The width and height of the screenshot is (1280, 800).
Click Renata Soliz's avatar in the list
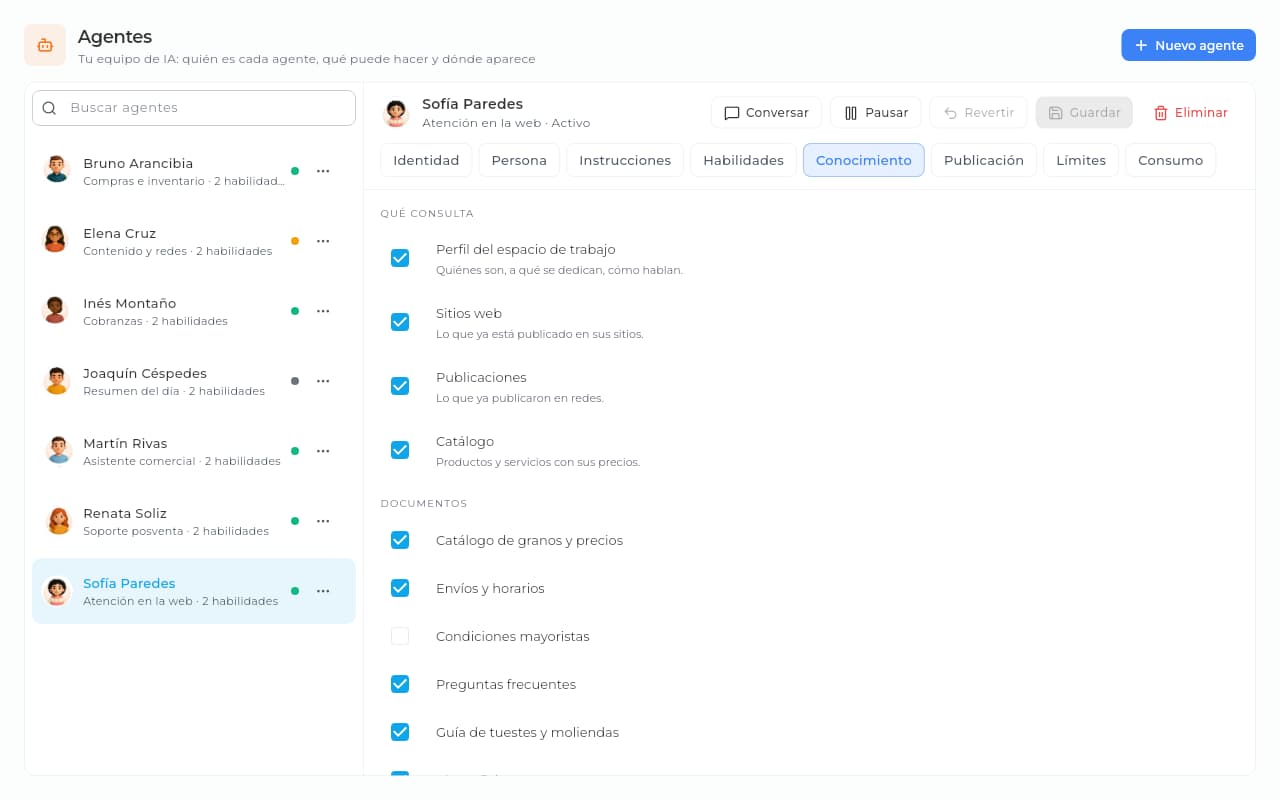pyautogui.click(x=57, y=520)
